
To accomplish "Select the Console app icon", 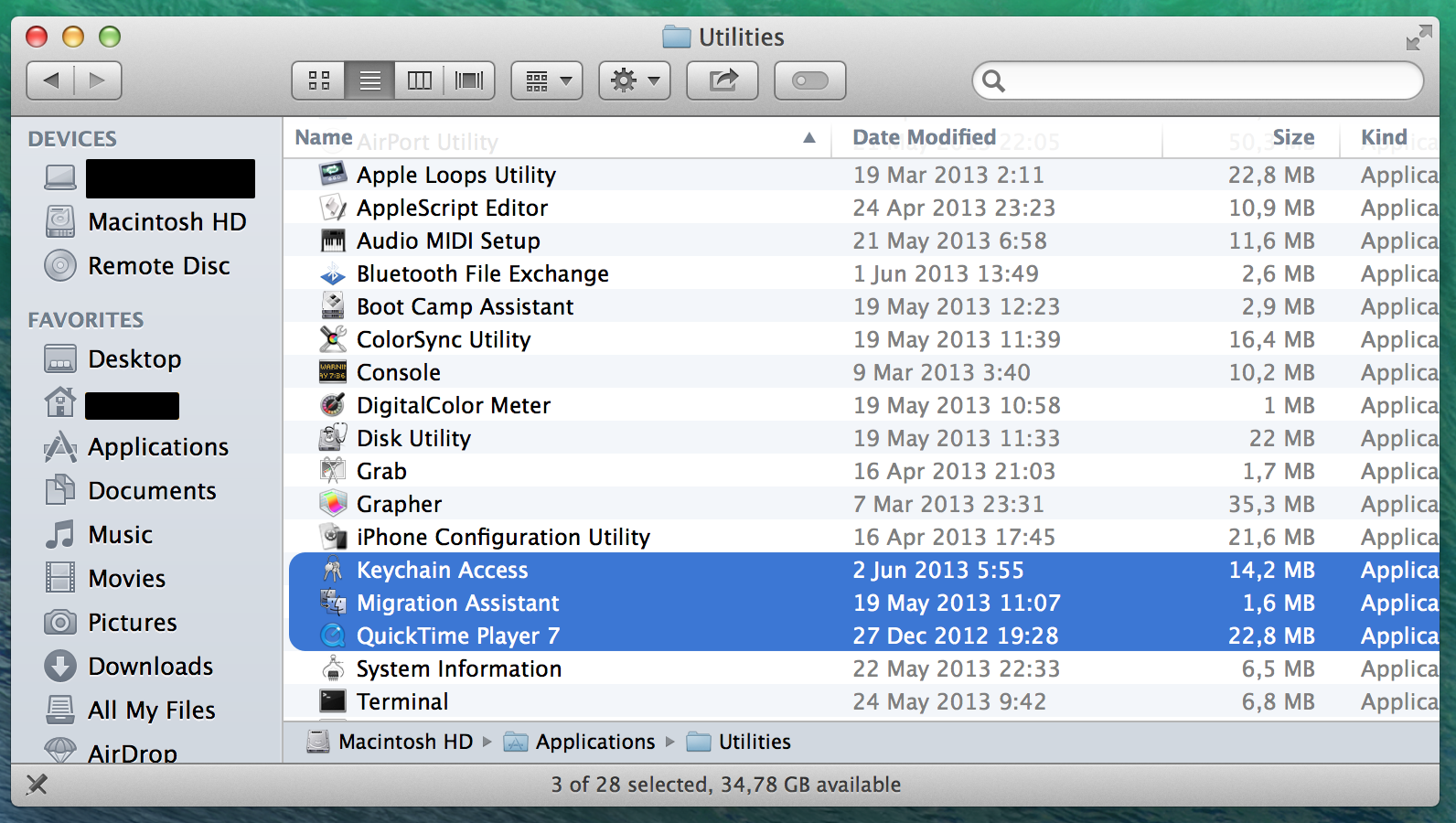I will point(333,371).
